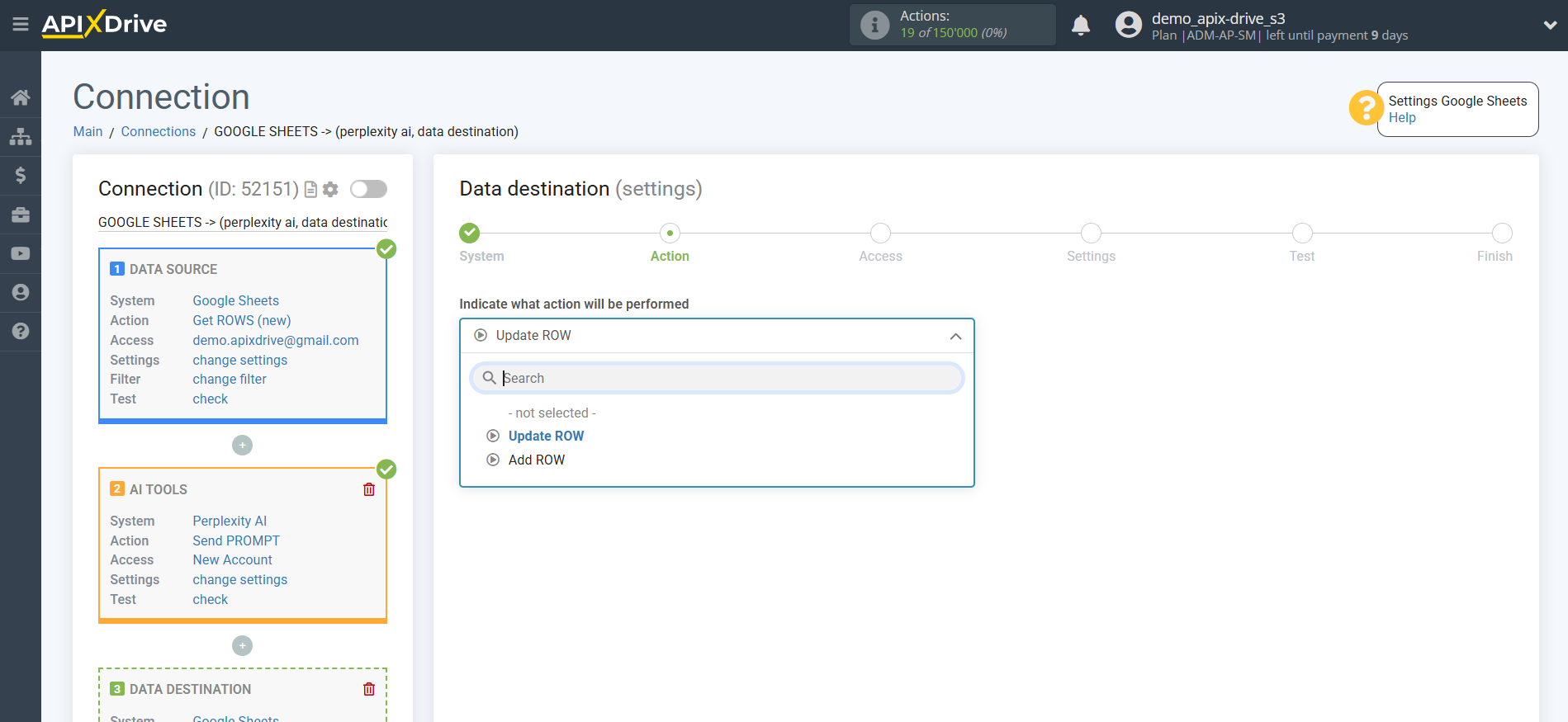Click Send PROMPT action link
Viewport: 1568px width, 722px height.
236,541
